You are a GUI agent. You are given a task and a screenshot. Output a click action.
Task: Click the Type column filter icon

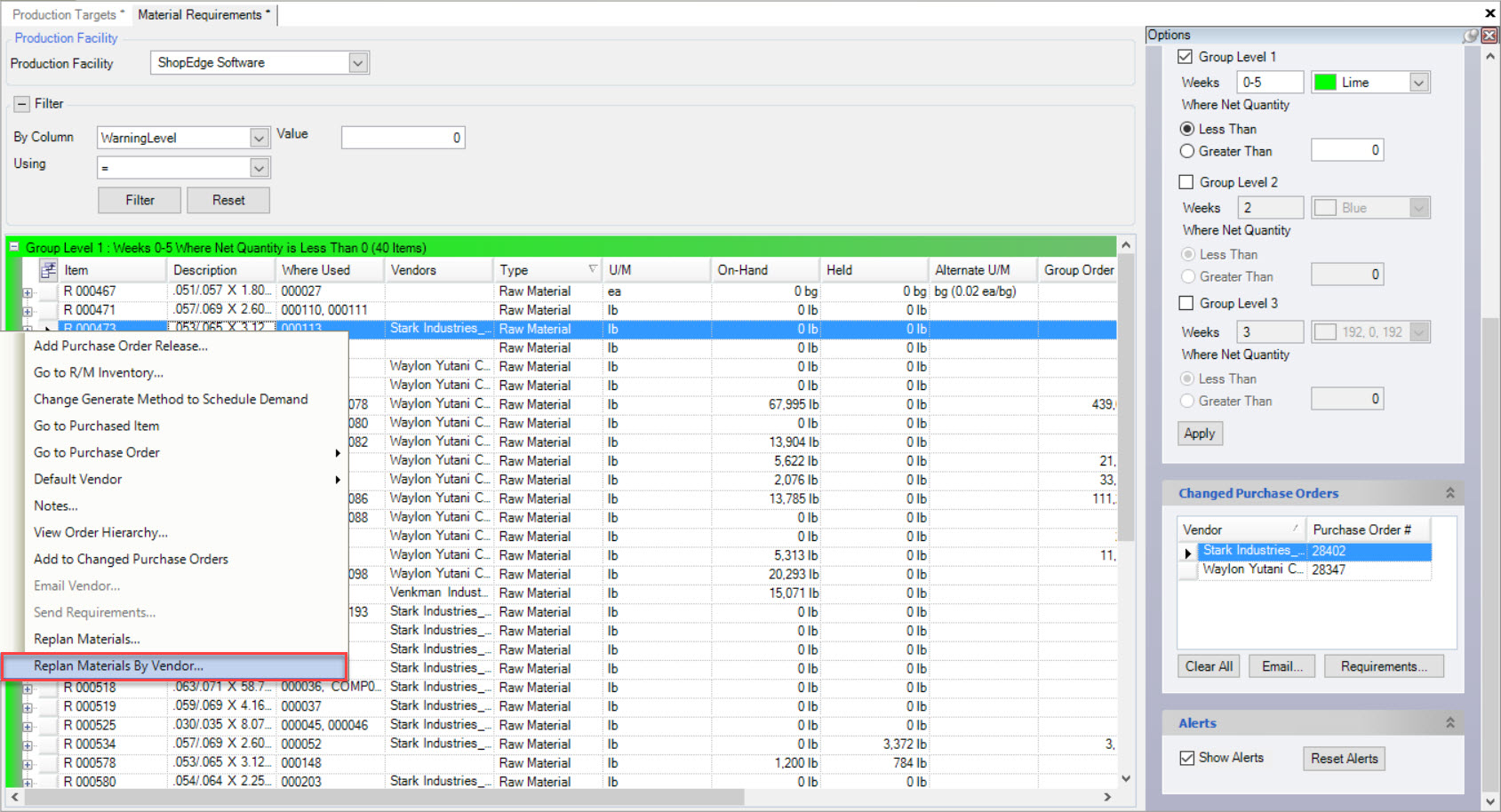pyautogui.click(x=593, y=269)
